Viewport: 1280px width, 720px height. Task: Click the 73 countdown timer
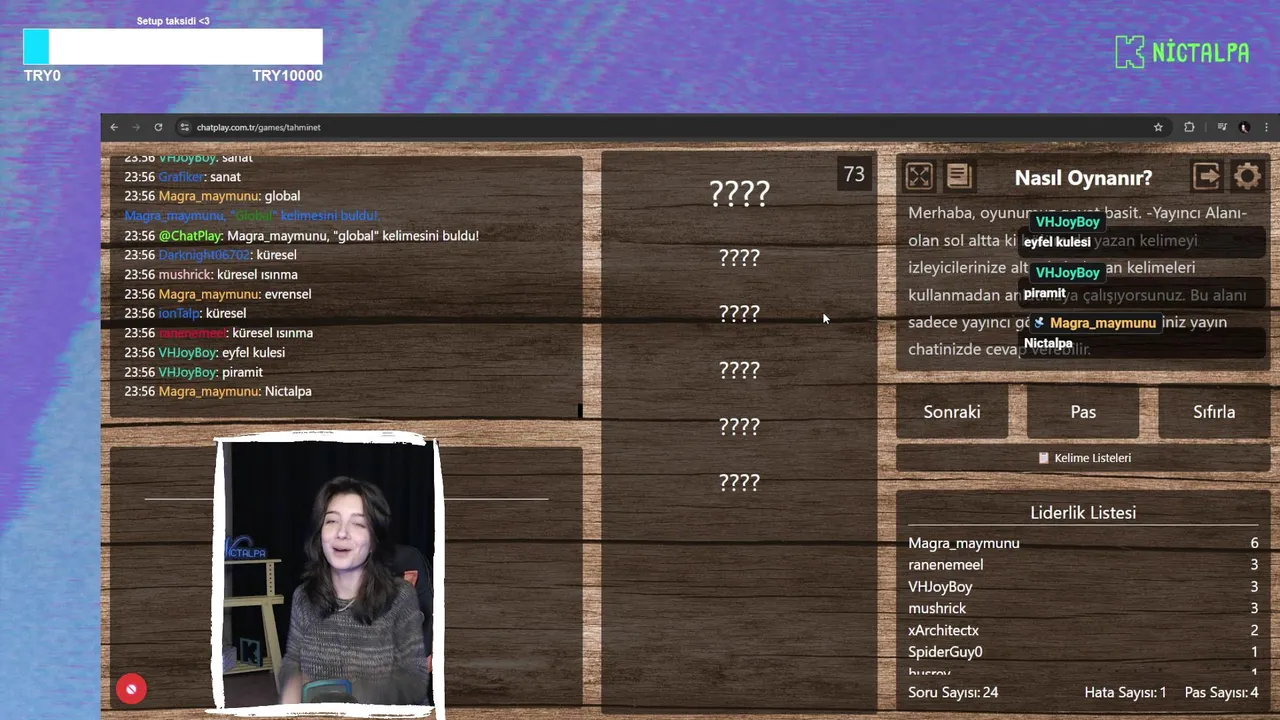tap(854, 175)
